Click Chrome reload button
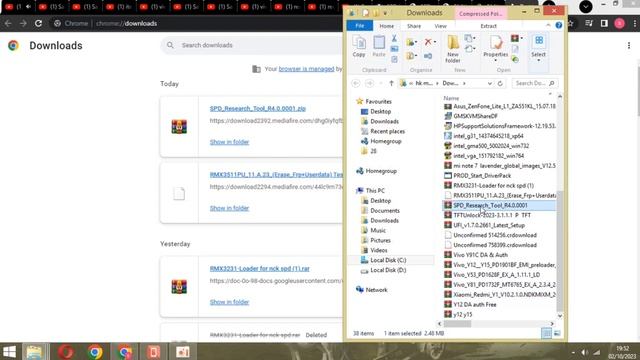The image size is (640, 360). point(38,24)
